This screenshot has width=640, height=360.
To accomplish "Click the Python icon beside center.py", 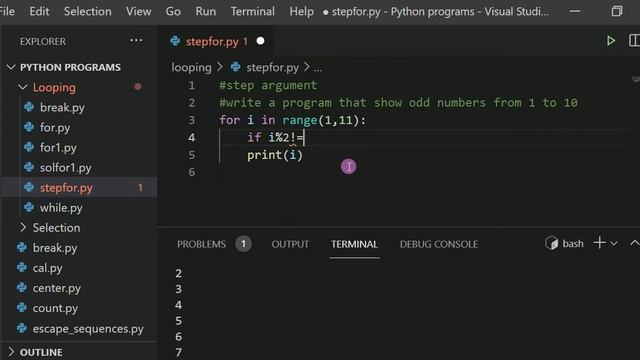I will (22, 288).
